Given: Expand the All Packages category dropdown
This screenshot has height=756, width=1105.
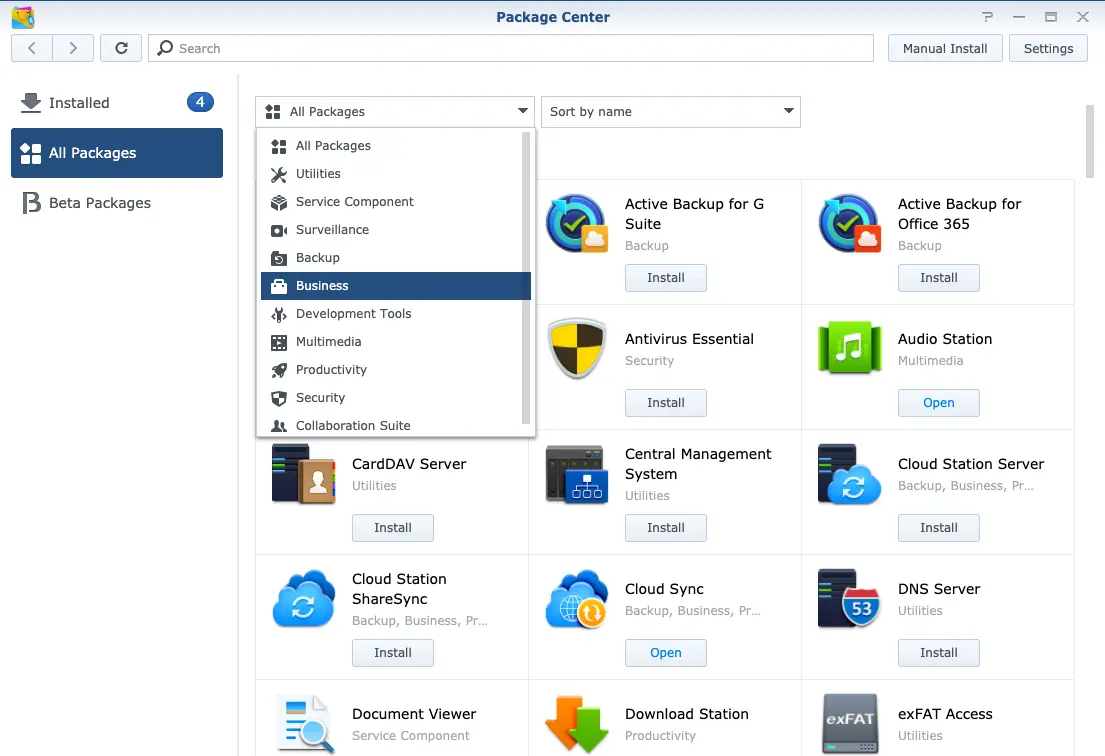Looking at the screenshot, I should tap(395, 111).
